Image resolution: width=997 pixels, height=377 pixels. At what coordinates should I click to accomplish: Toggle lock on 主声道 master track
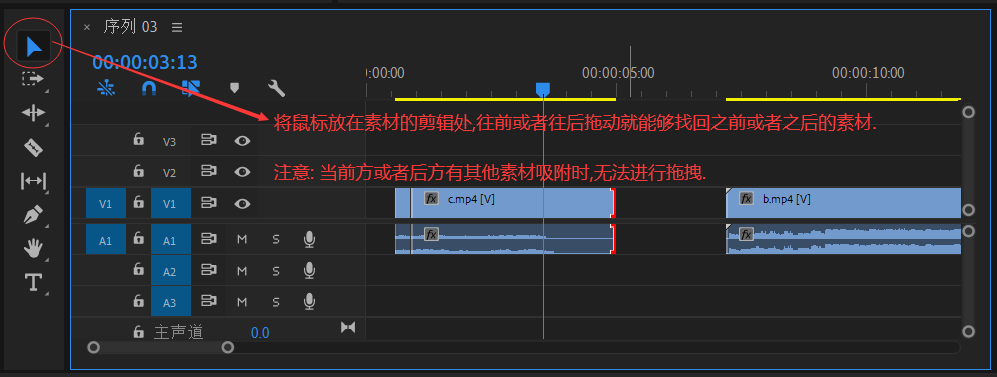(138, 332)
